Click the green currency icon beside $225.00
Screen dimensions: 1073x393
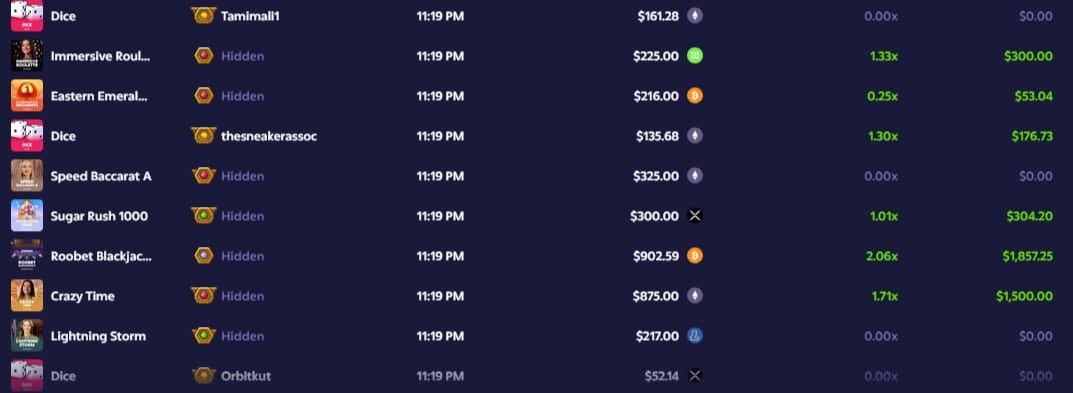pos(695,56)
